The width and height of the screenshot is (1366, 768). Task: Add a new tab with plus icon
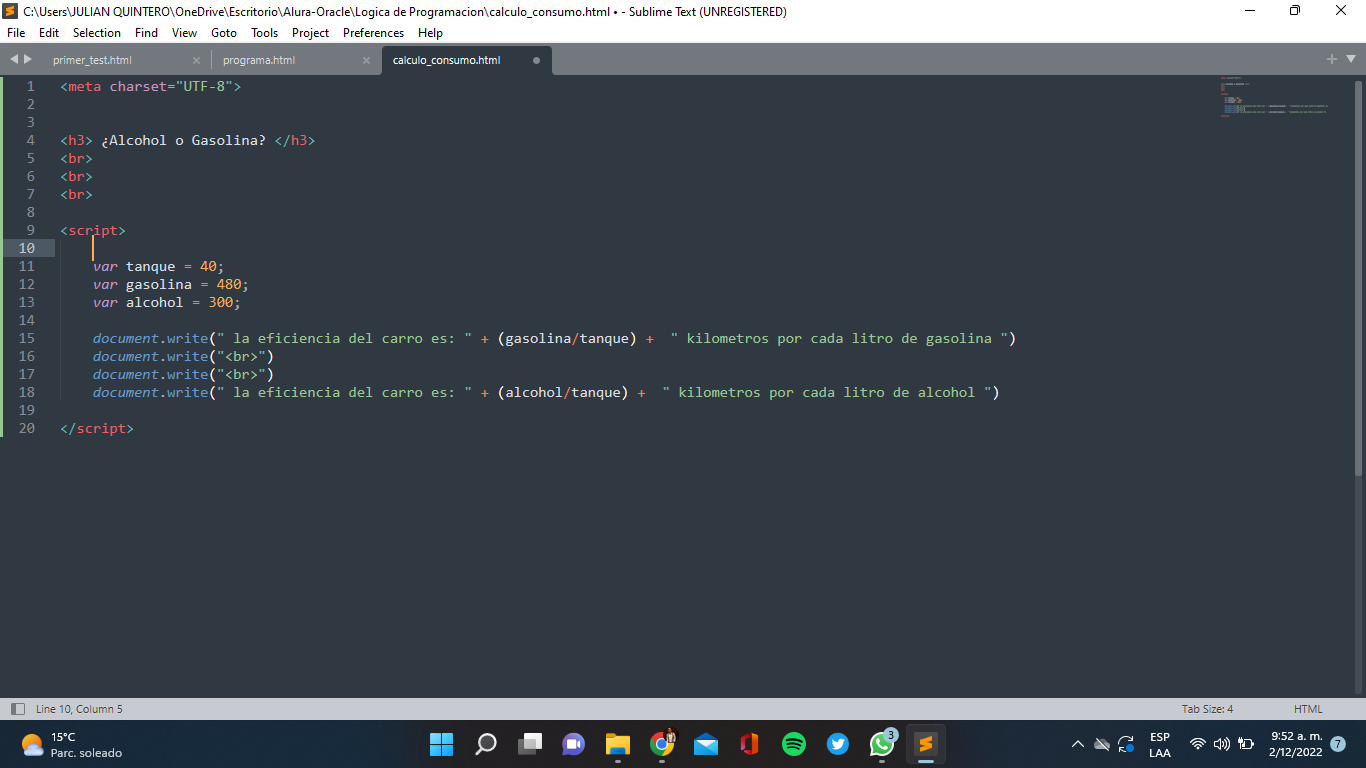click(x=1332, y=59)
